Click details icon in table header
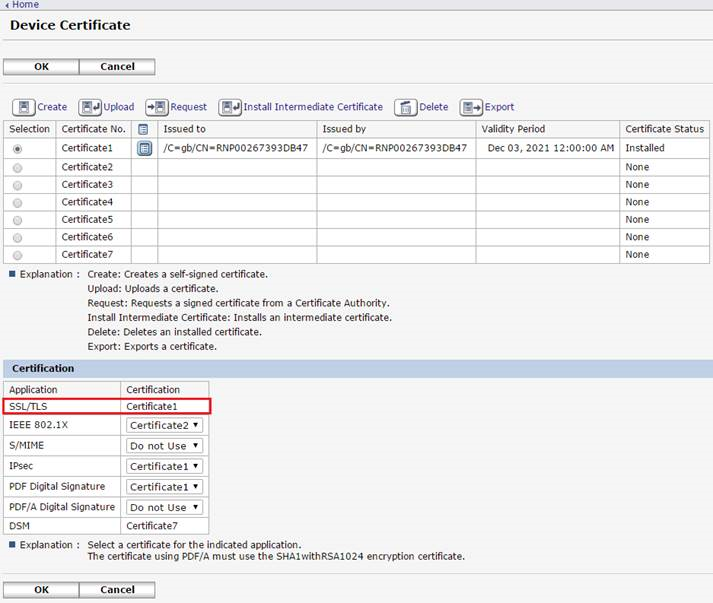This screenshot has height=603, width=713. click(144, 130)
